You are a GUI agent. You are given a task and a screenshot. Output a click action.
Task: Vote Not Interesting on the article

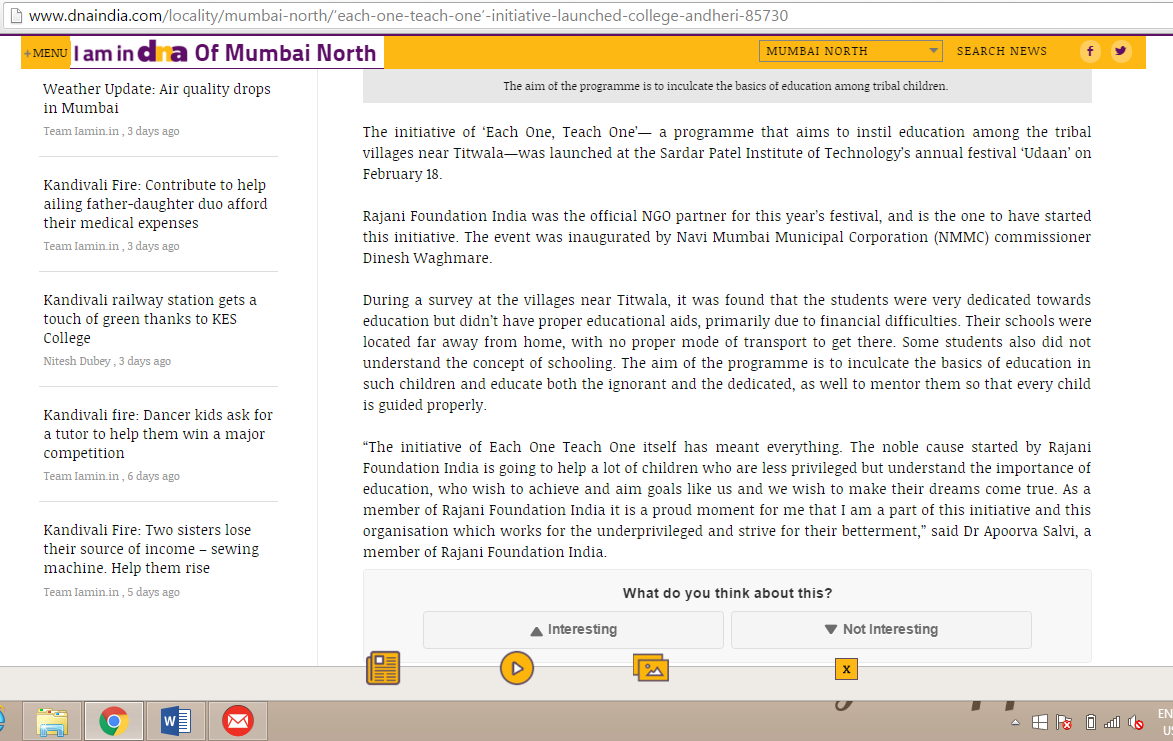click(x=881, y=630)
